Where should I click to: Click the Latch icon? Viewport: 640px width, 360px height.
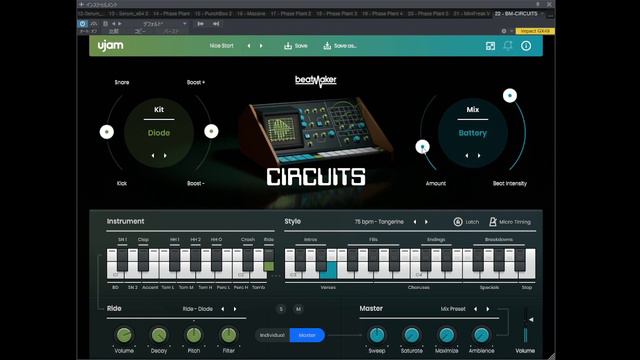click(458, 222)
